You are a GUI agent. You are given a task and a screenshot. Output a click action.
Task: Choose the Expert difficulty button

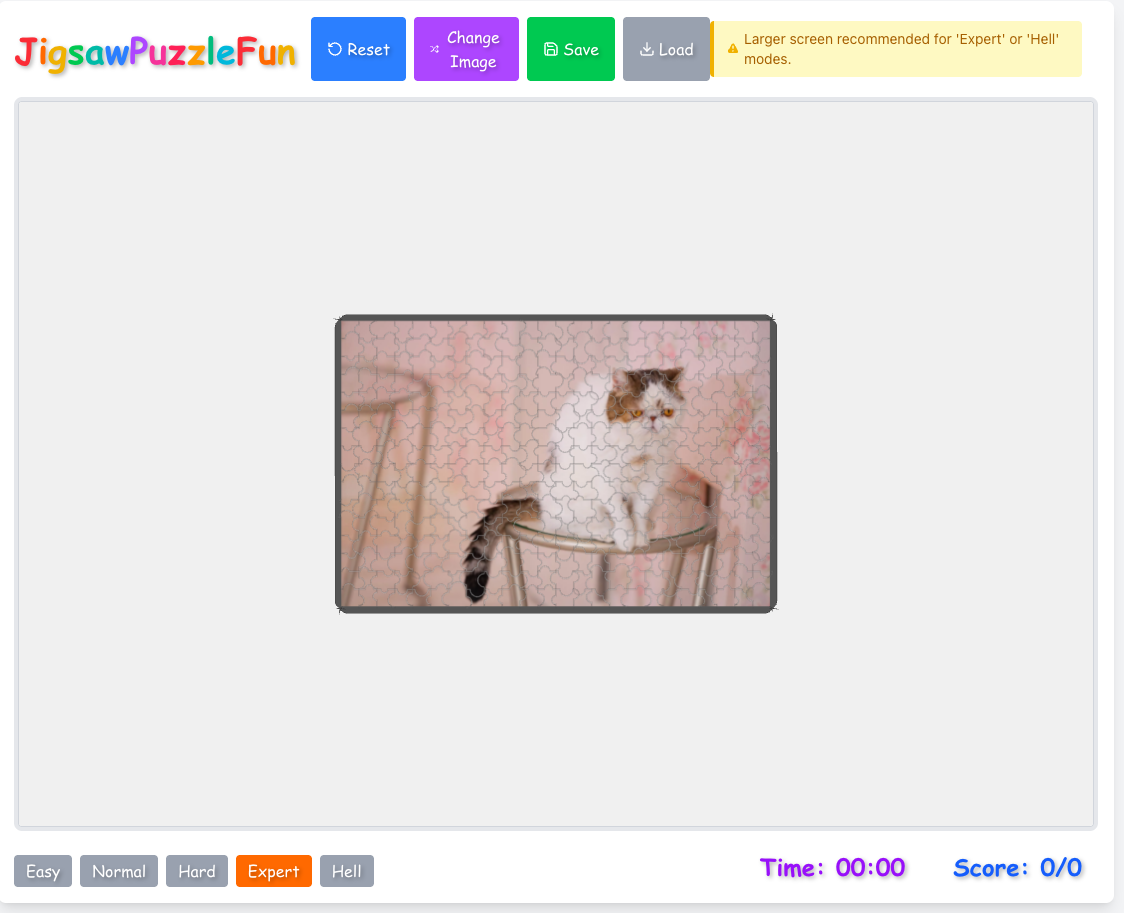(274, 871)
